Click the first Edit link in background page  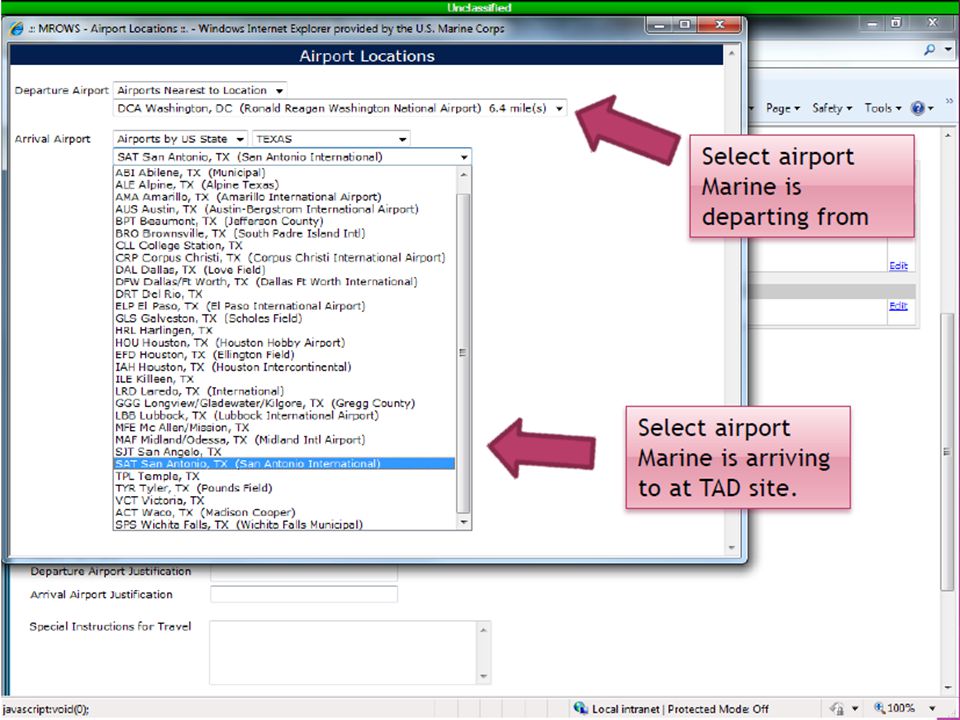pos(898,266)
